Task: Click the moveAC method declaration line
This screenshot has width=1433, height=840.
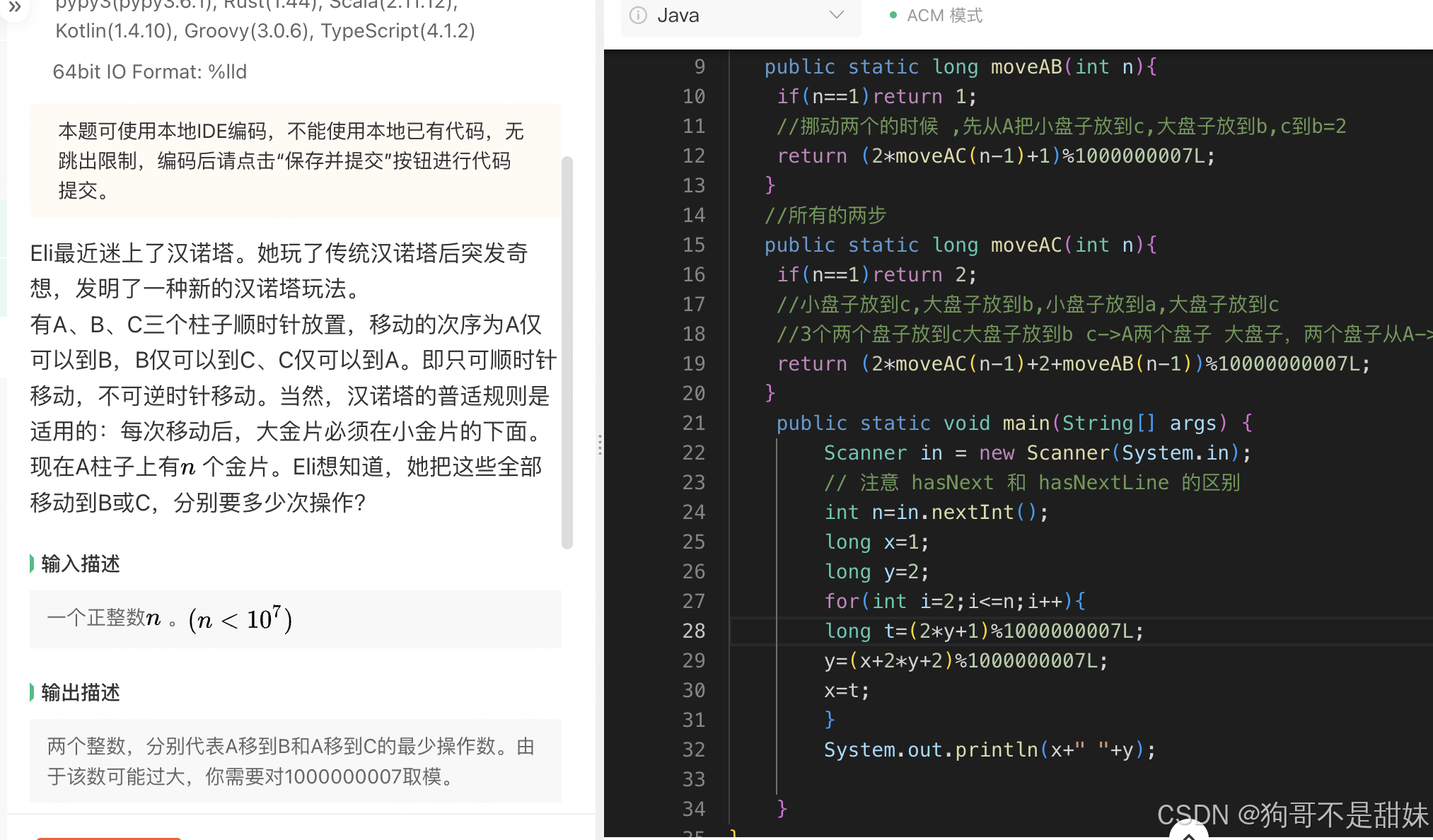Action: pos(961,245)
